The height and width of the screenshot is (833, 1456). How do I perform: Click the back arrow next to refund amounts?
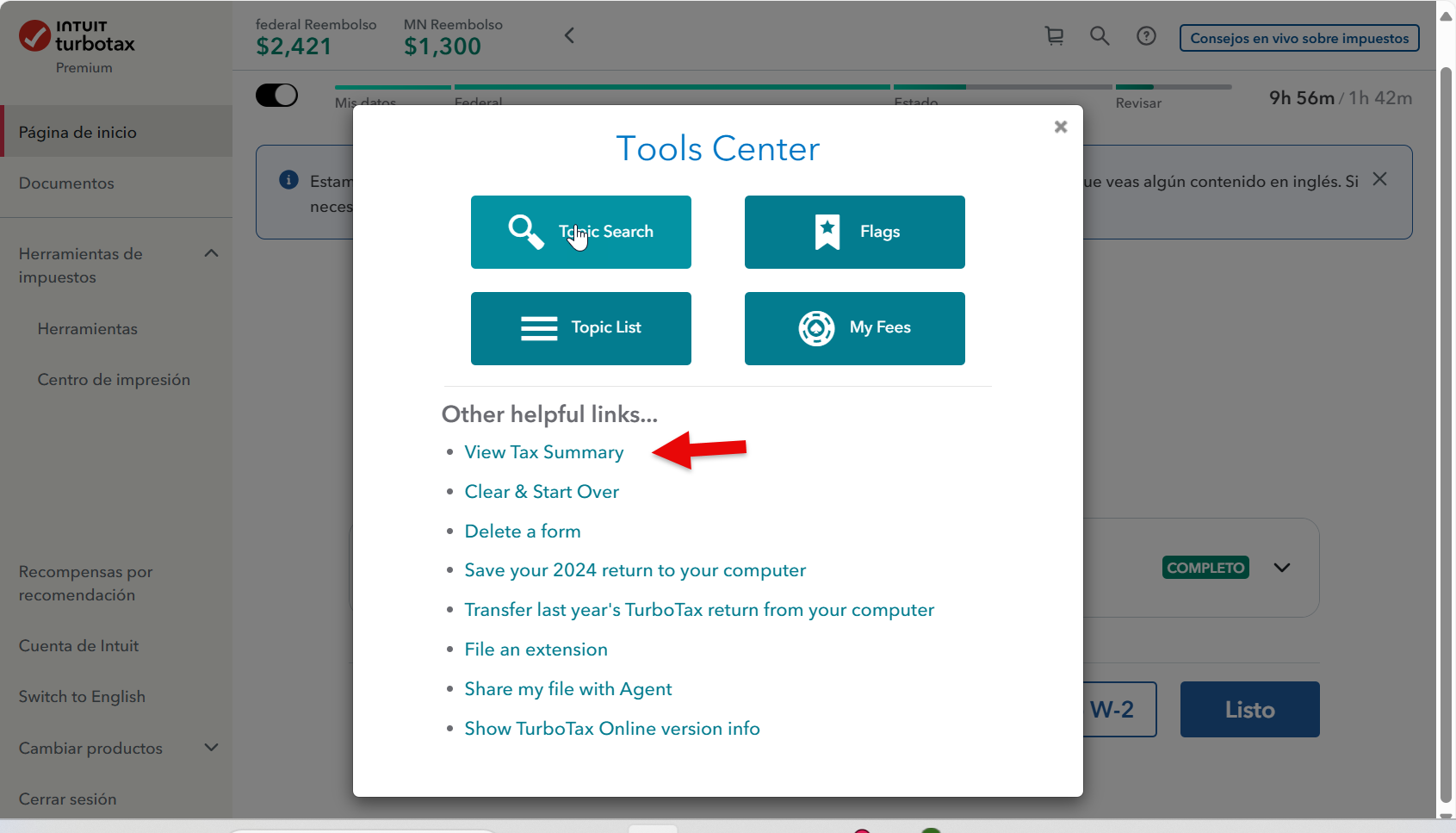coord(569,35)
